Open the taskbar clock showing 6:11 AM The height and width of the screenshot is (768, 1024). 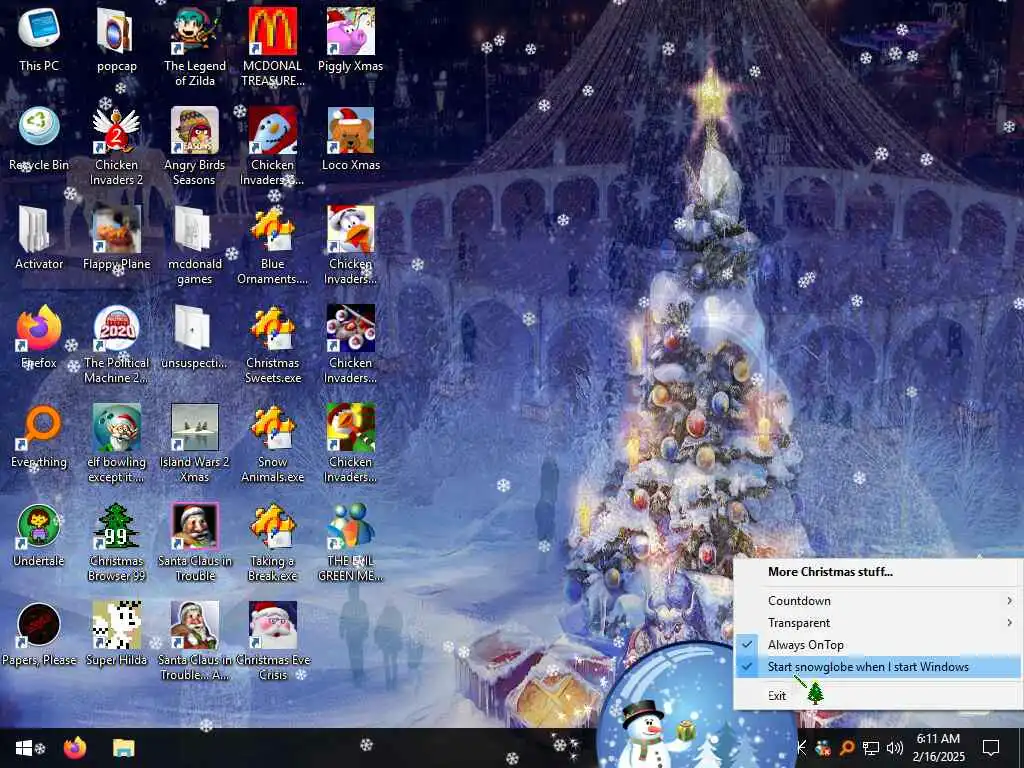pyautogui.click(x=938, y=748)
